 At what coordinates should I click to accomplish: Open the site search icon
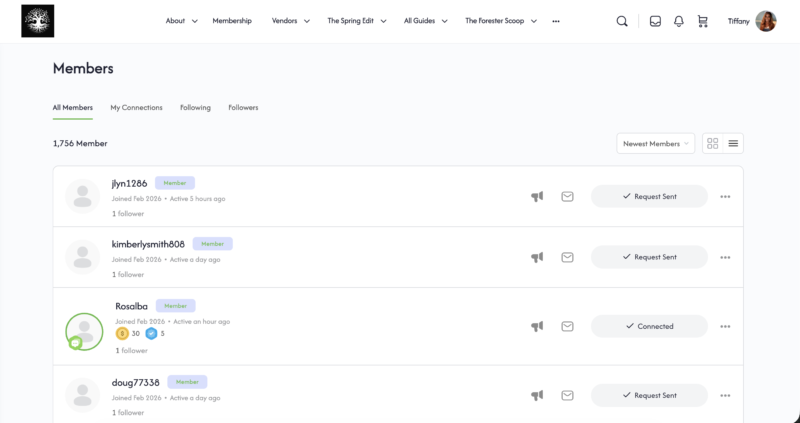621,21
